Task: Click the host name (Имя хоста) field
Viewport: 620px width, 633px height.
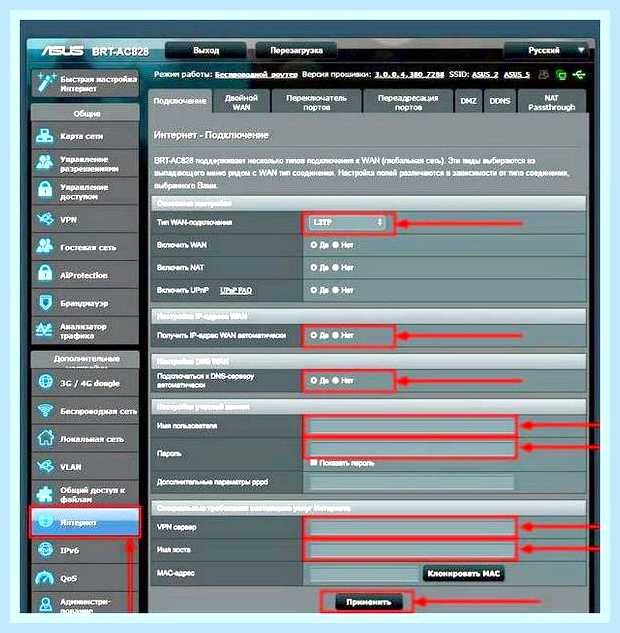Action: [411, 549]
